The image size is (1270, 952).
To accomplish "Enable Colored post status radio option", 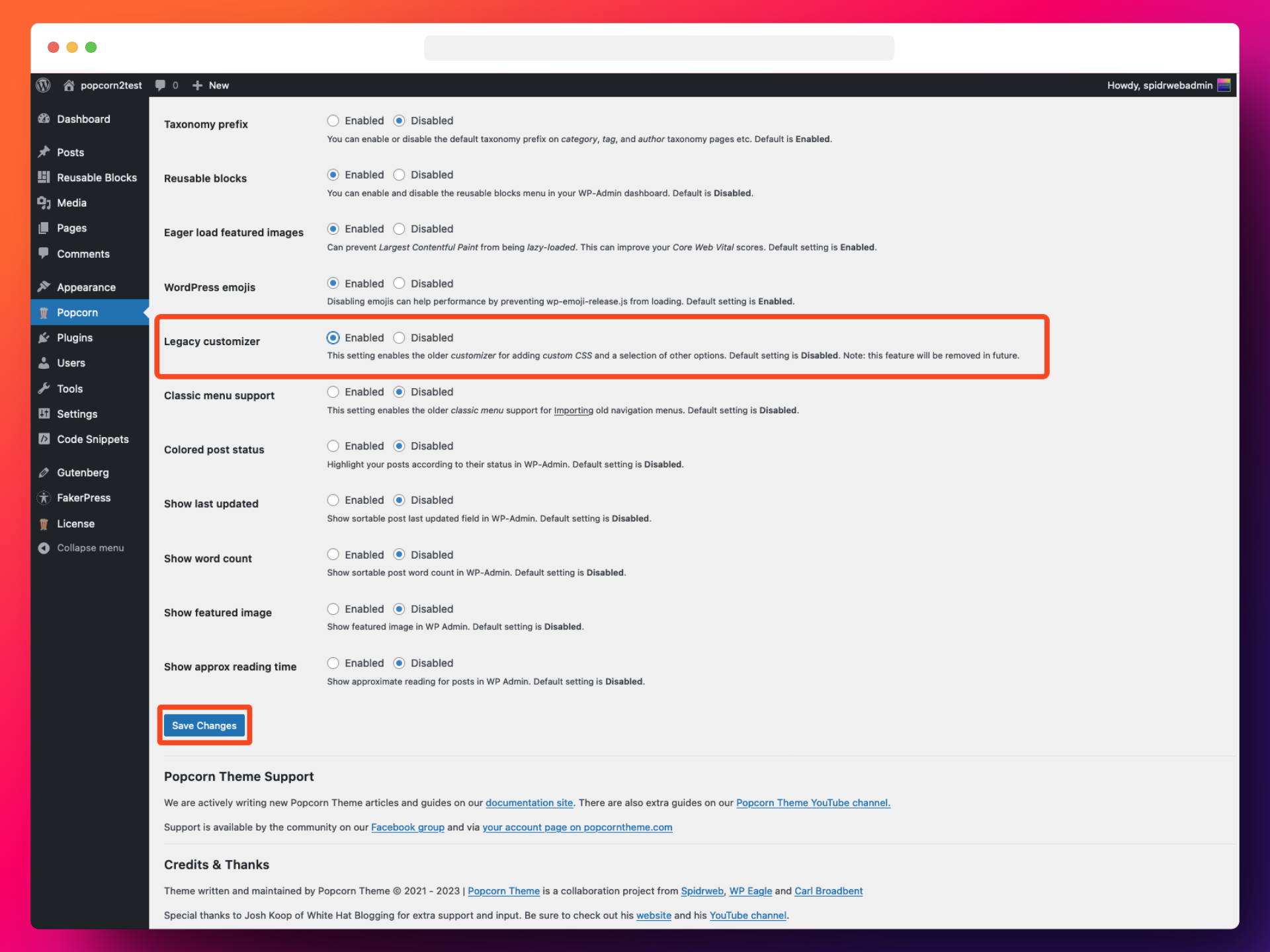I will [333, 446].
